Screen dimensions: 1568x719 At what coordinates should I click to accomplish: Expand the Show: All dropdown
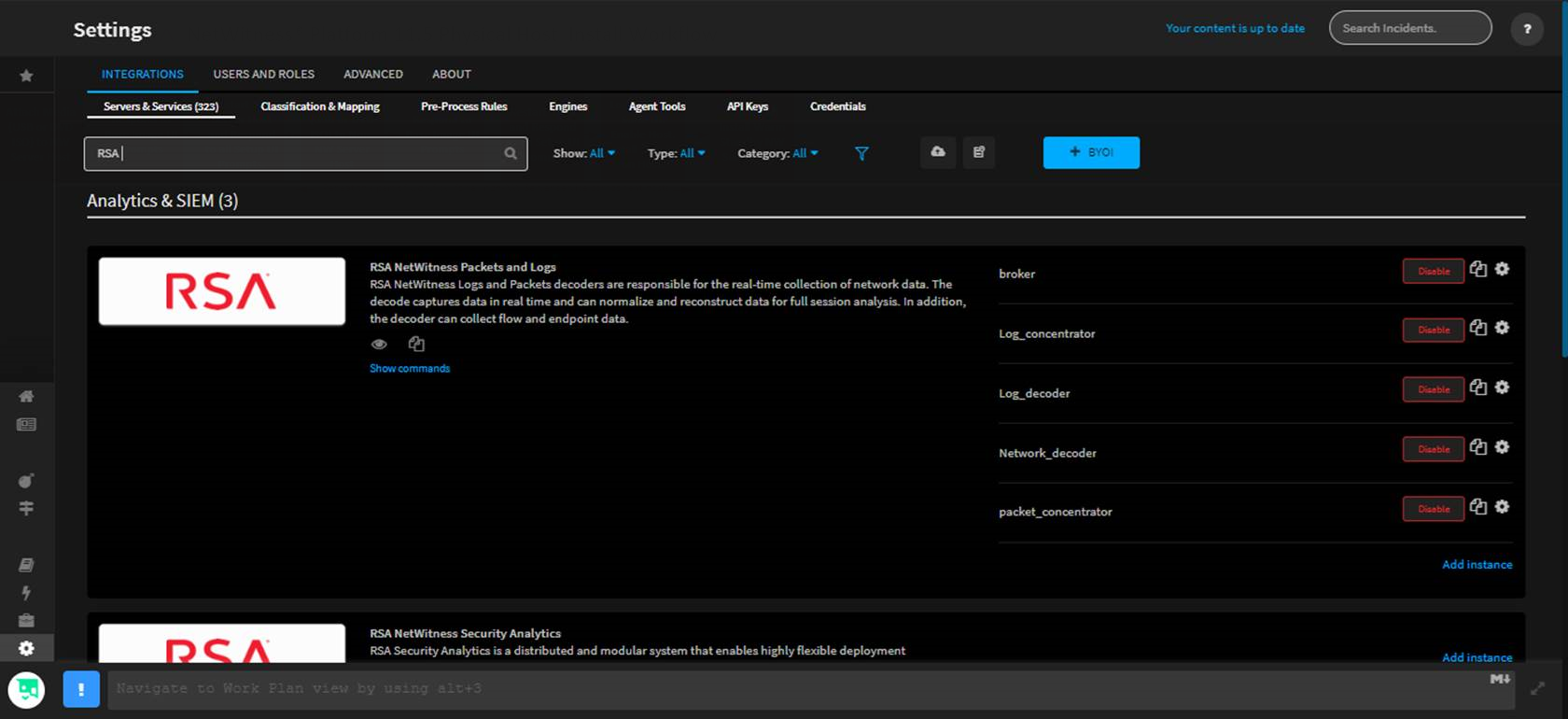coord(583,153)
